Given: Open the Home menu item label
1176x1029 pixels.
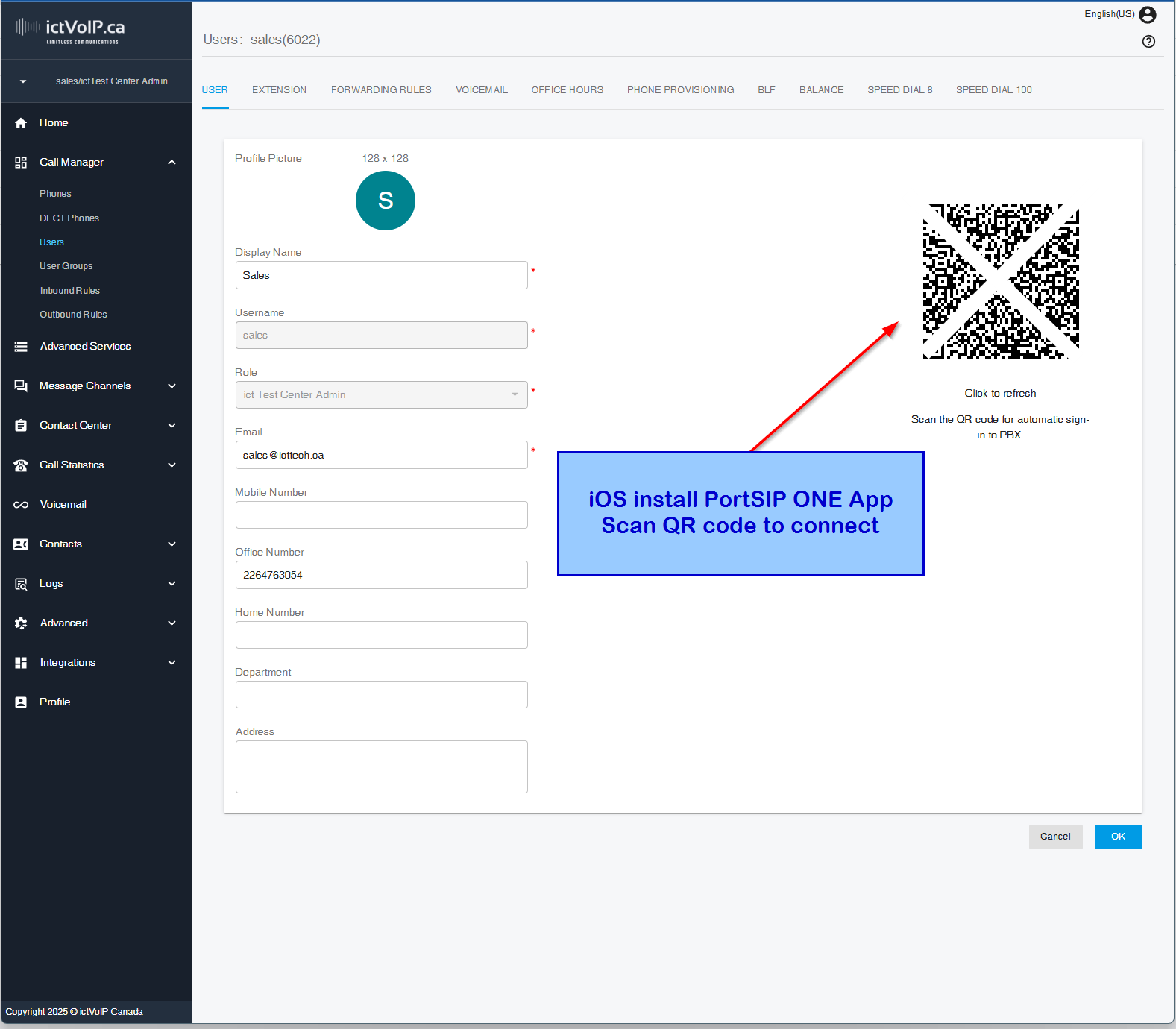Looking at the screenshot, I should click(x=54, y=123).
